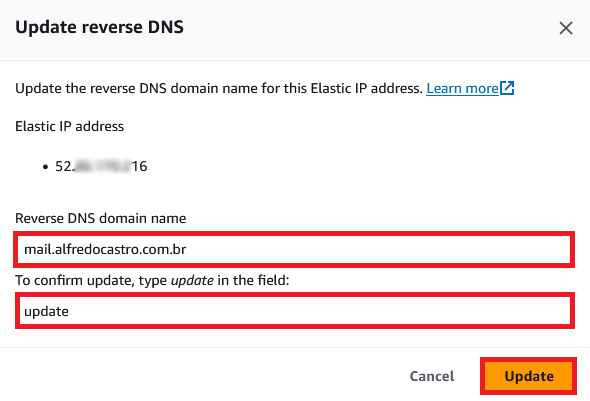Click the 'Elastic IP address' heading label
This screenshot has width=590, height=401.
coord(69,126)
